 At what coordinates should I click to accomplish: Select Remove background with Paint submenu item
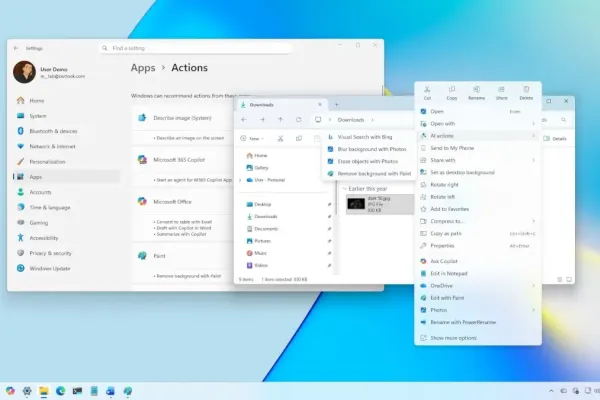(x=368, y=174)
